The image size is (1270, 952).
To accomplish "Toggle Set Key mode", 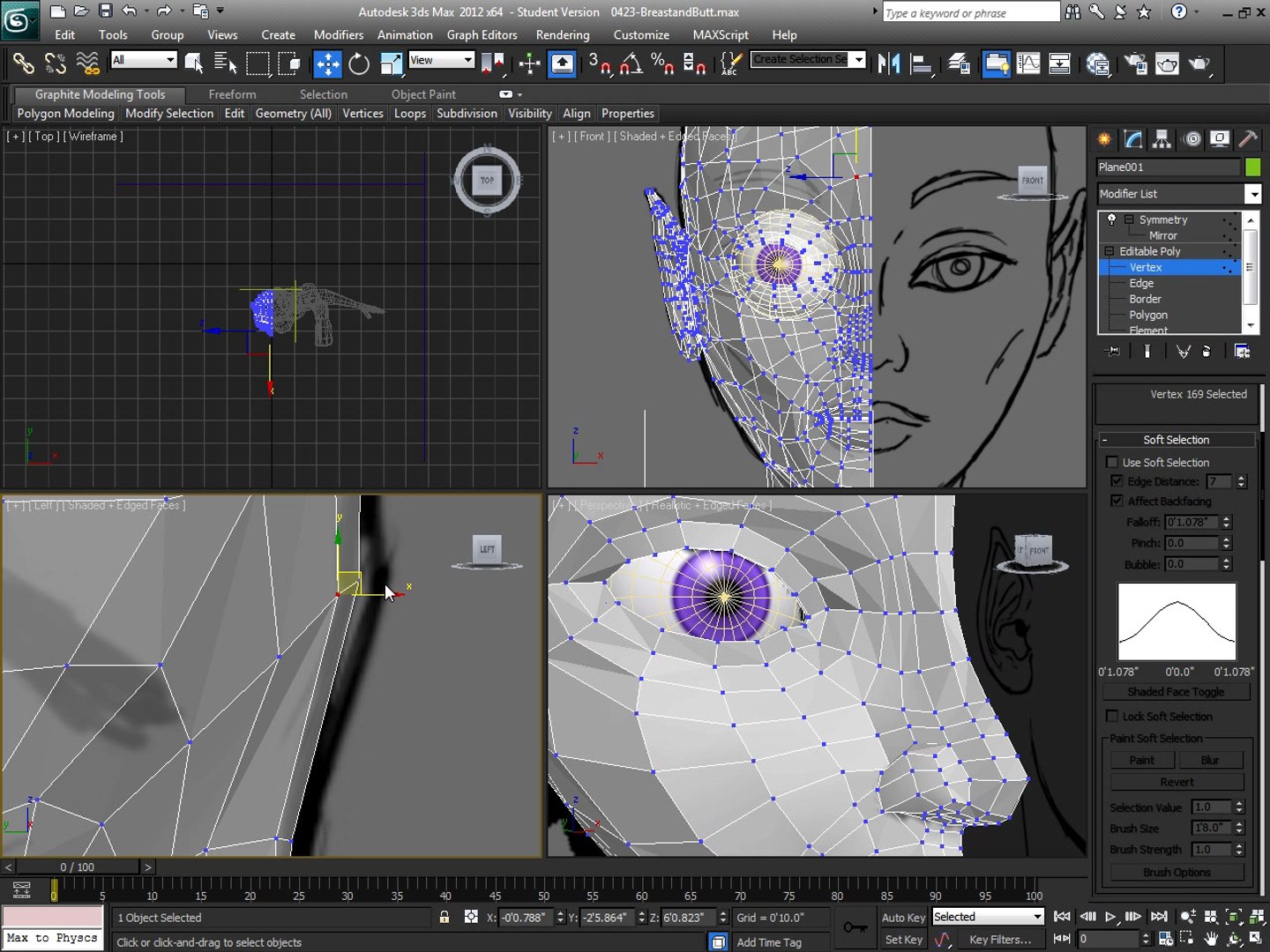I will point(903,940).
